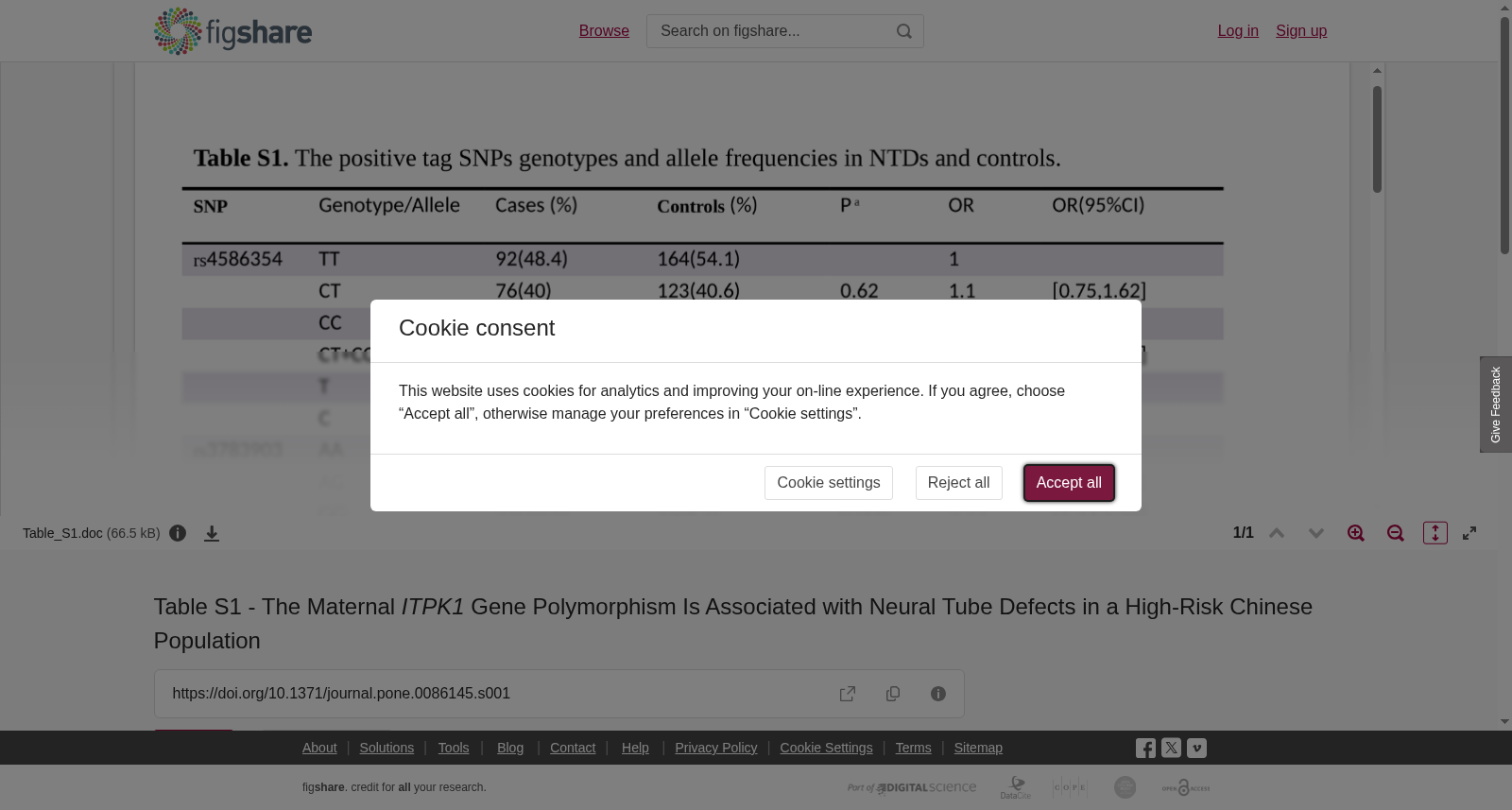Go to the next page with down chevron
Screen dimensions: 1512x810
1316,533
